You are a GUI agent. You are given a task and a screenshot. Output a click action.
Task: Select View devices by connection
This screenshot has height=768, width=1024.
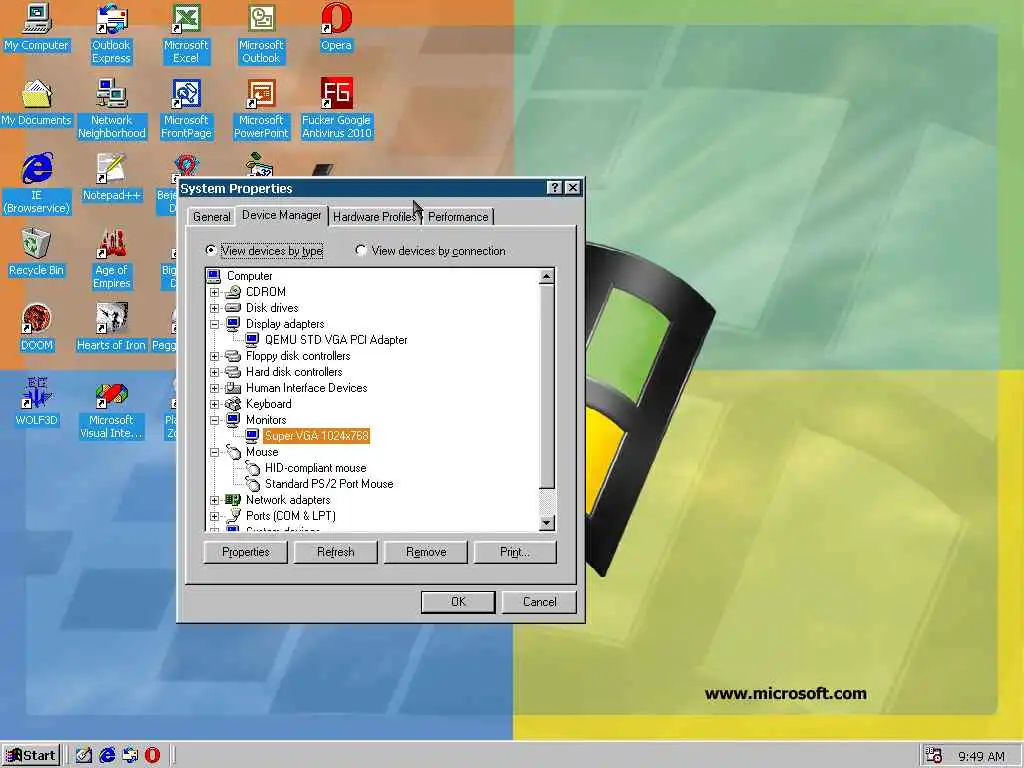coord(430,251)
